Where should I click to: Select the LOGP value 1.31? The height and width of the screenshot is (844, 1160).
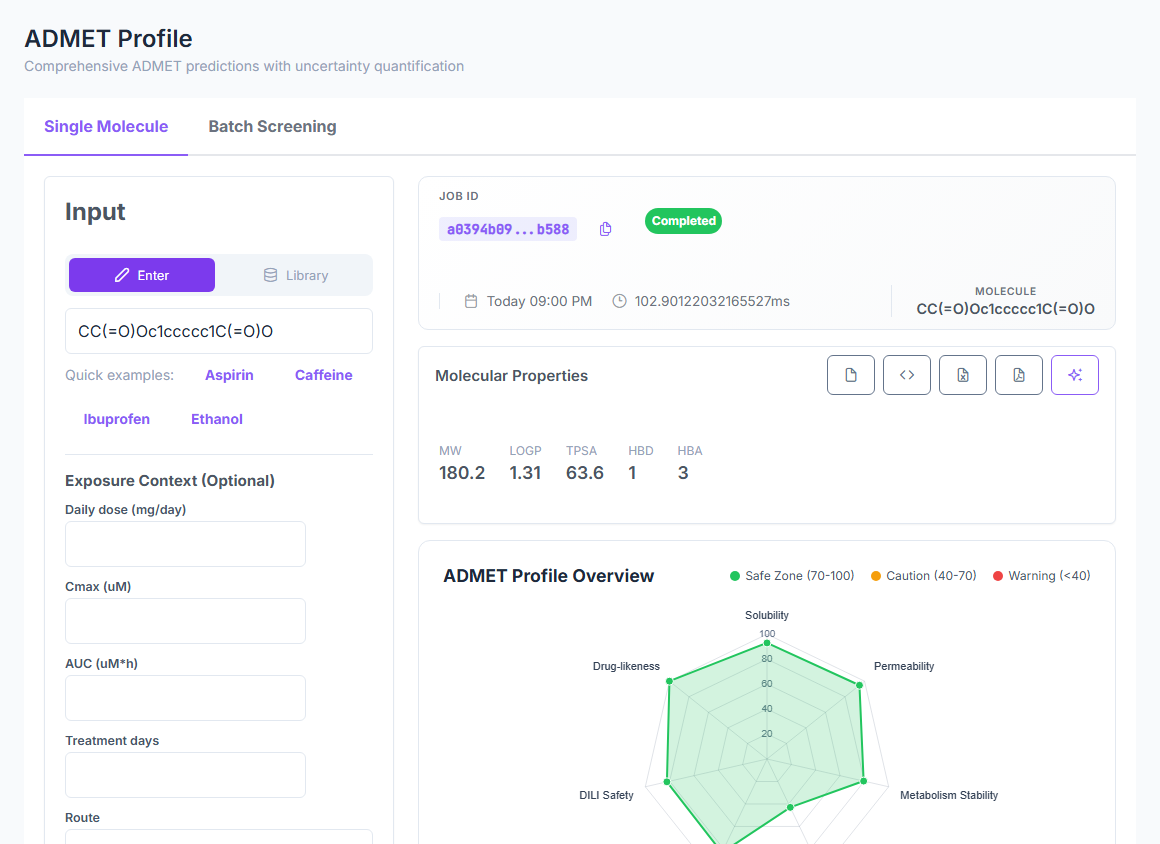tap(525, 473)
